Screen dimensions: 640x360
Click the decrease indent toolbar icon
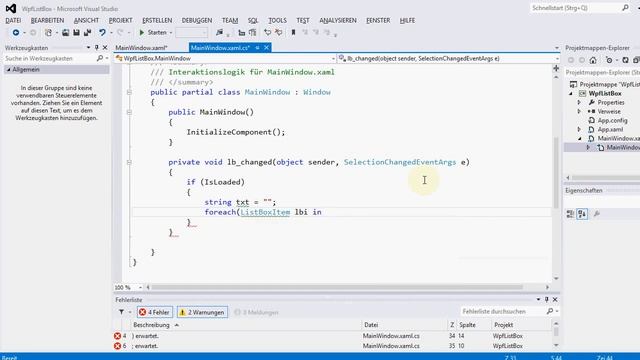pyautogui.click(x=242, y=32)
